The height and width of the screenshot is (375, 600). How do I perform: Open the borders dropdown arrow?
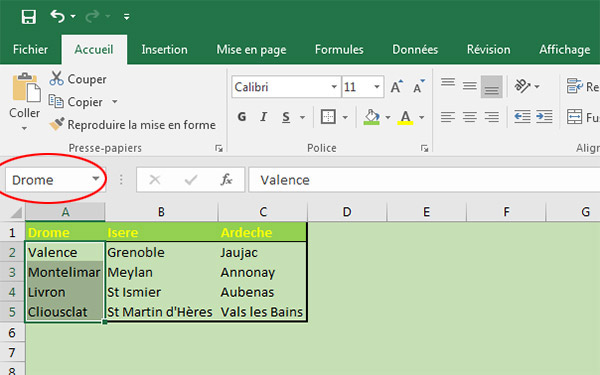pyautogui.click(x=345, y=117)
